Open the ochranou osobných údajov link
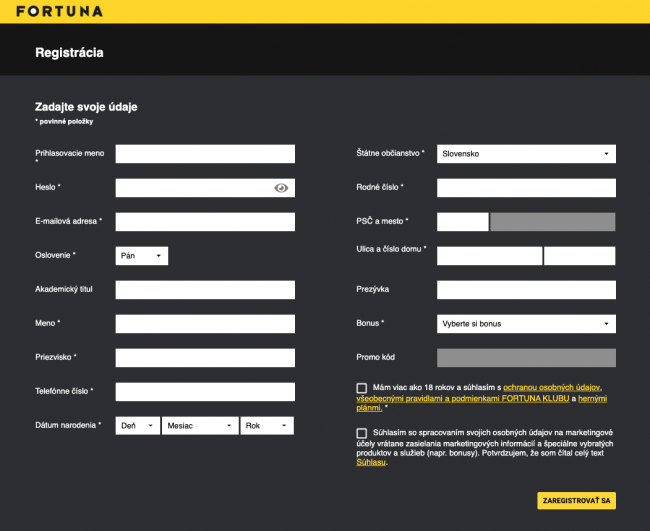Viewport: 650px width, 531px height. coord(552,387)
